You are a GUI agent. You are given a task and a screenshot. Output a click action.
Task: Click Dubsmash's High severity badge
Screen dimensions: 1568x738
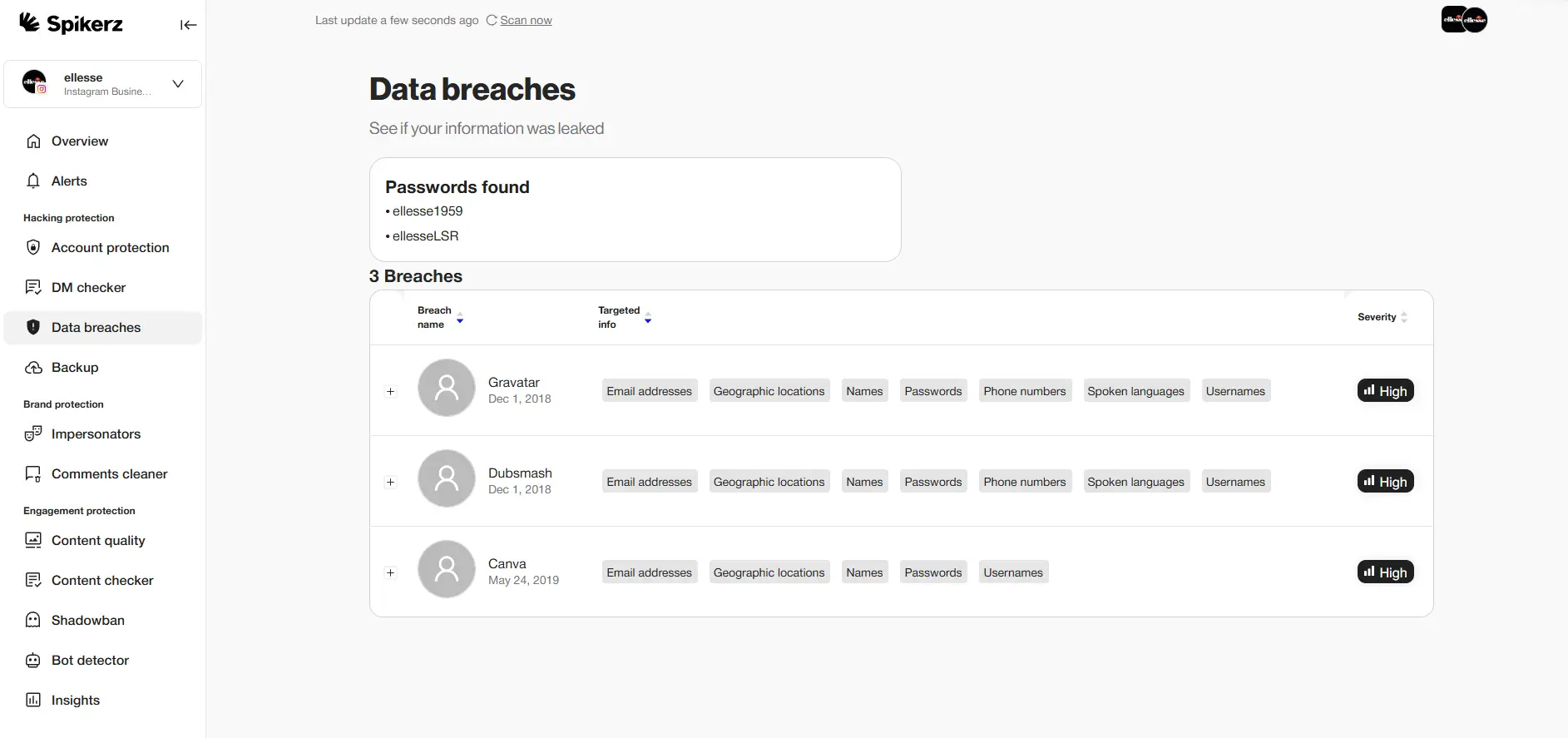pyautogui.click(x=1386, y=482)
